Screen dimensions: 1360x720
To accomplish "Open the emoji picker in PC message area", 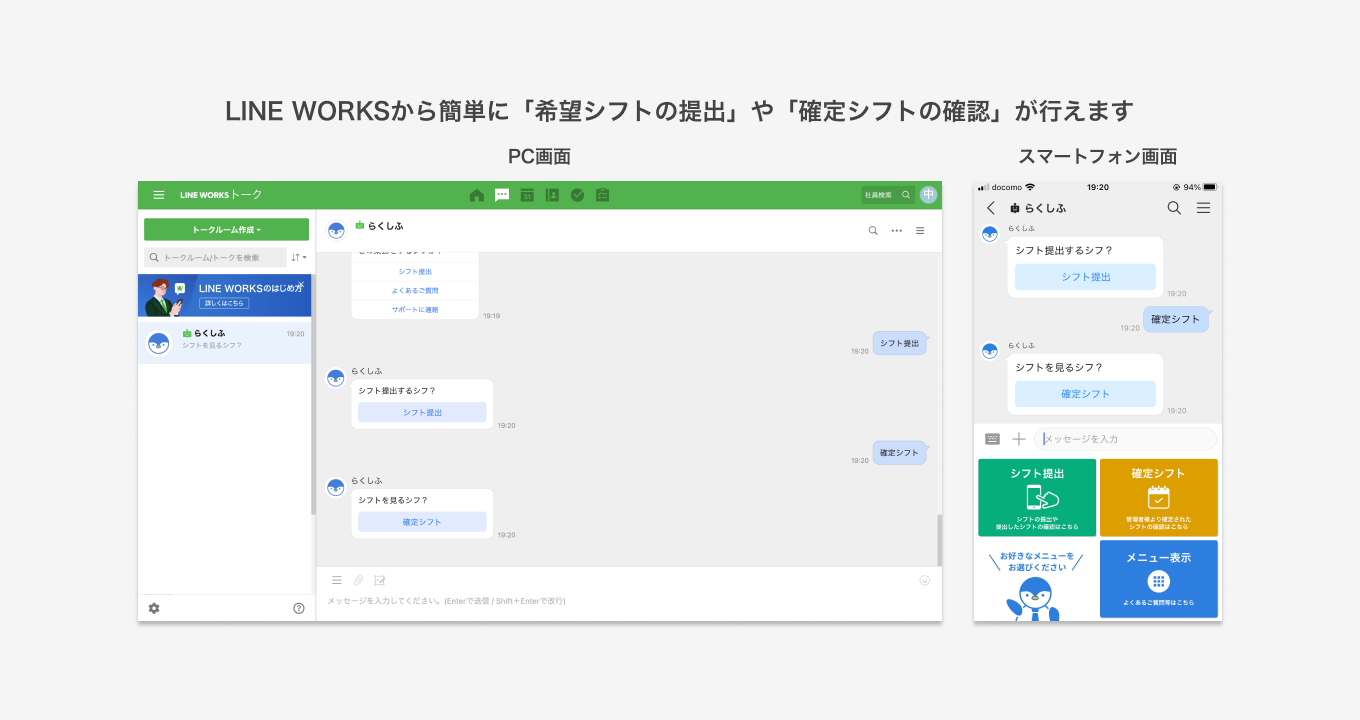I will pyautogui.click(x=924, y=580).
